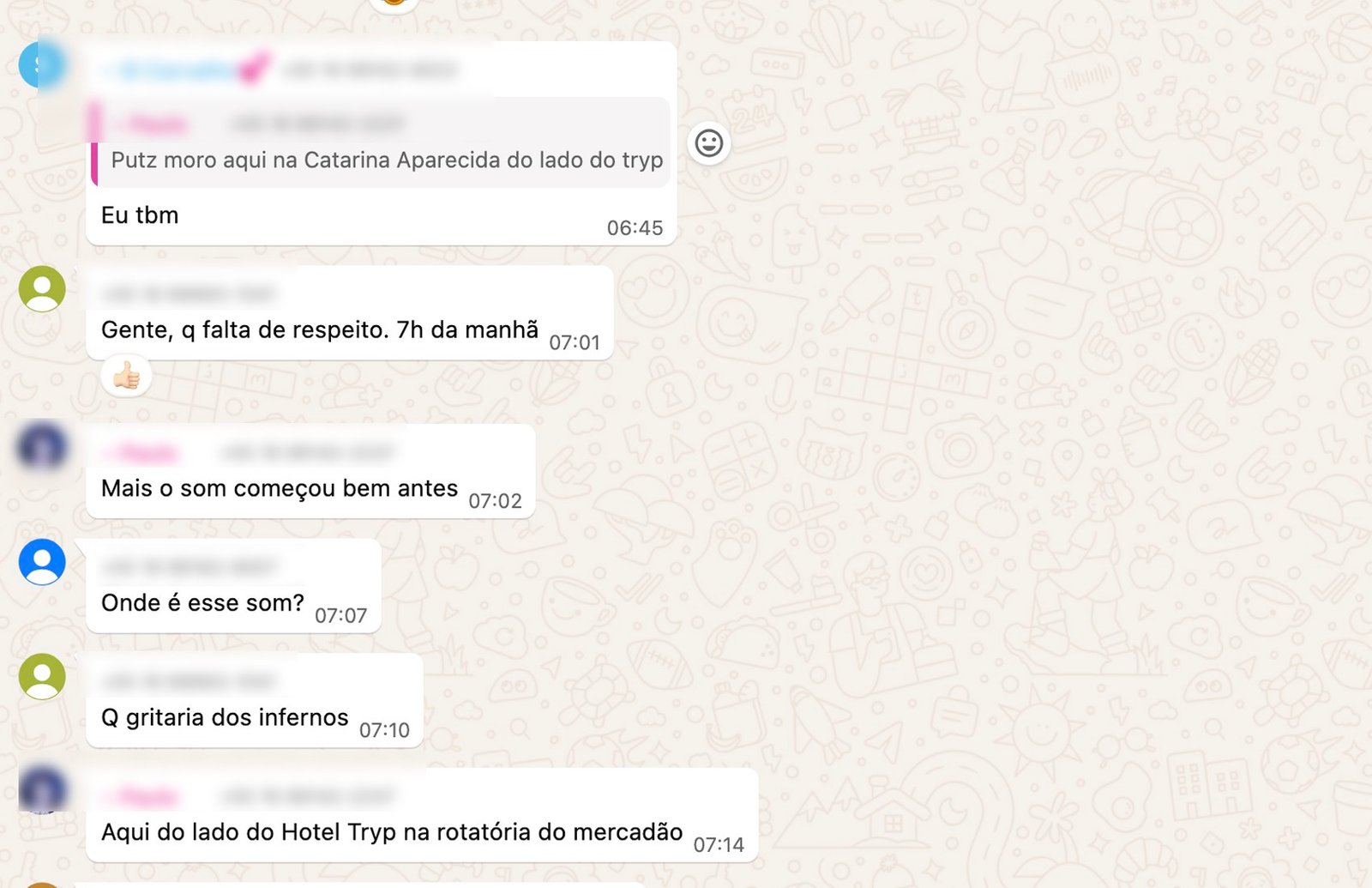Open blue avatar next to 'Onde é esse som?'
1372x888 pixels.
coord(42,562)
